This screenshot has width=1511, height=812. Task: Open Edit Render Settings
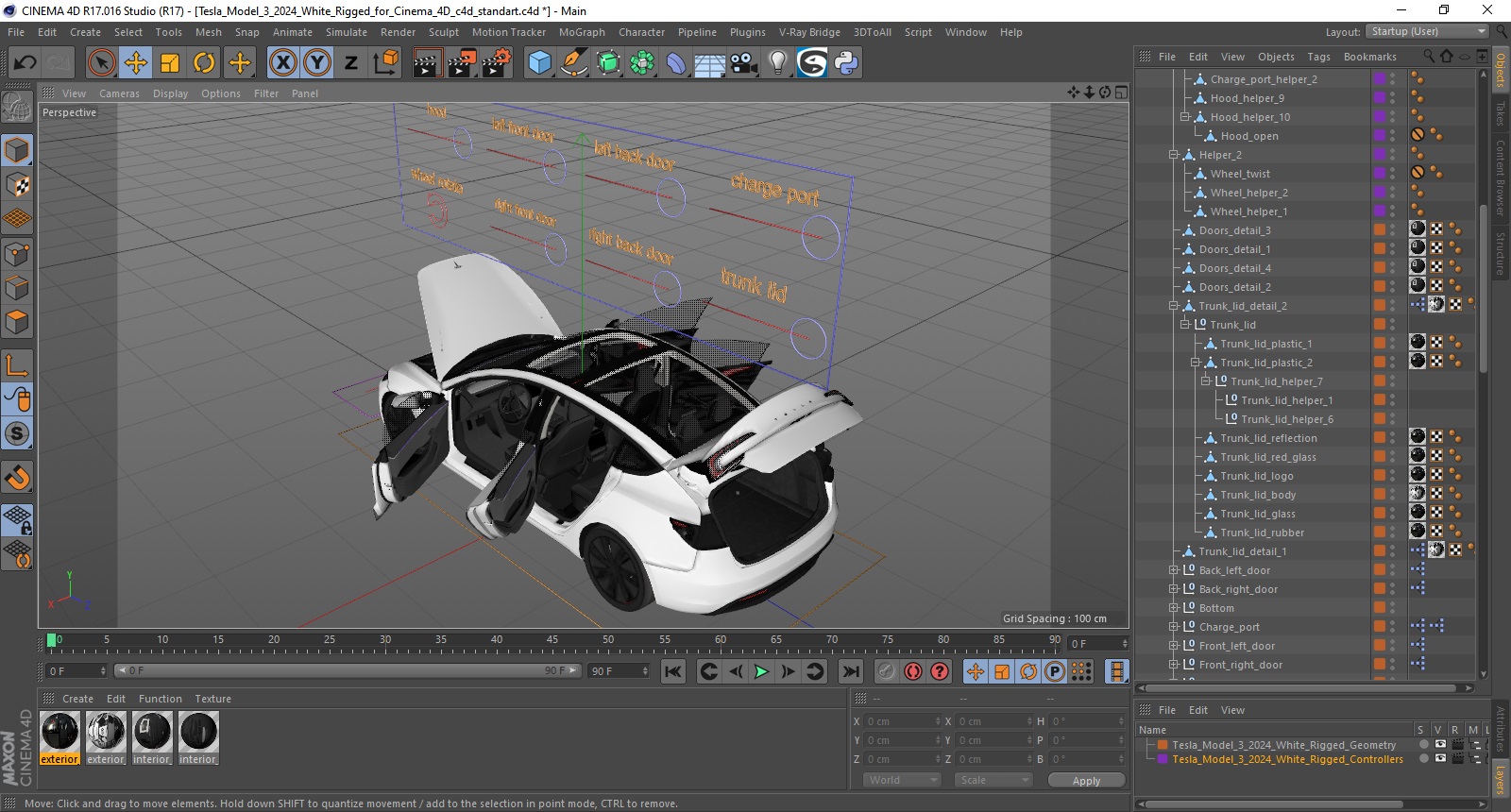(497, 63)
